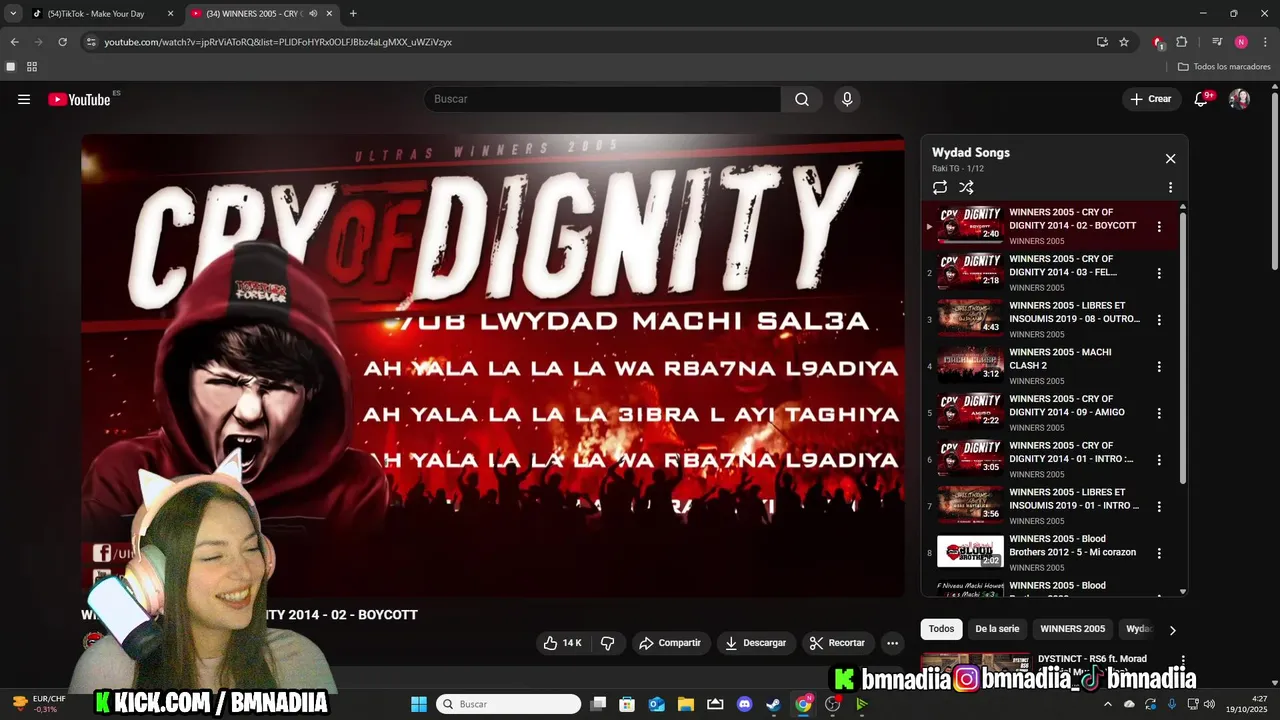
Task: Open Outlook from taskbar
Action: (x=656, y=704)
